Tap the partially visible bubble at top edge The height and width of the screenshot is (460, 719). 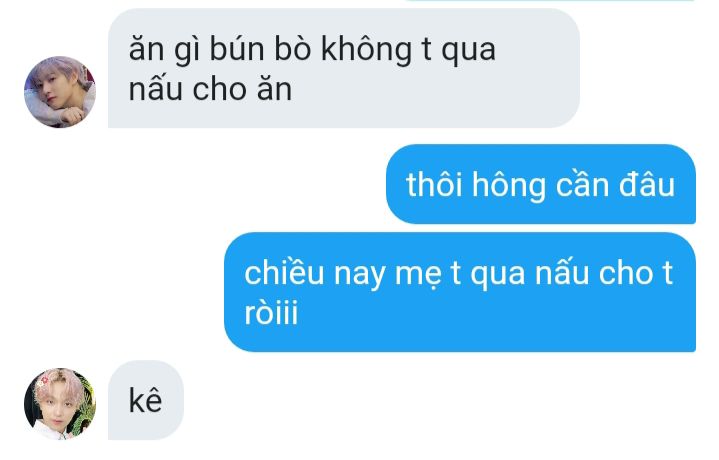click(550, 0)
